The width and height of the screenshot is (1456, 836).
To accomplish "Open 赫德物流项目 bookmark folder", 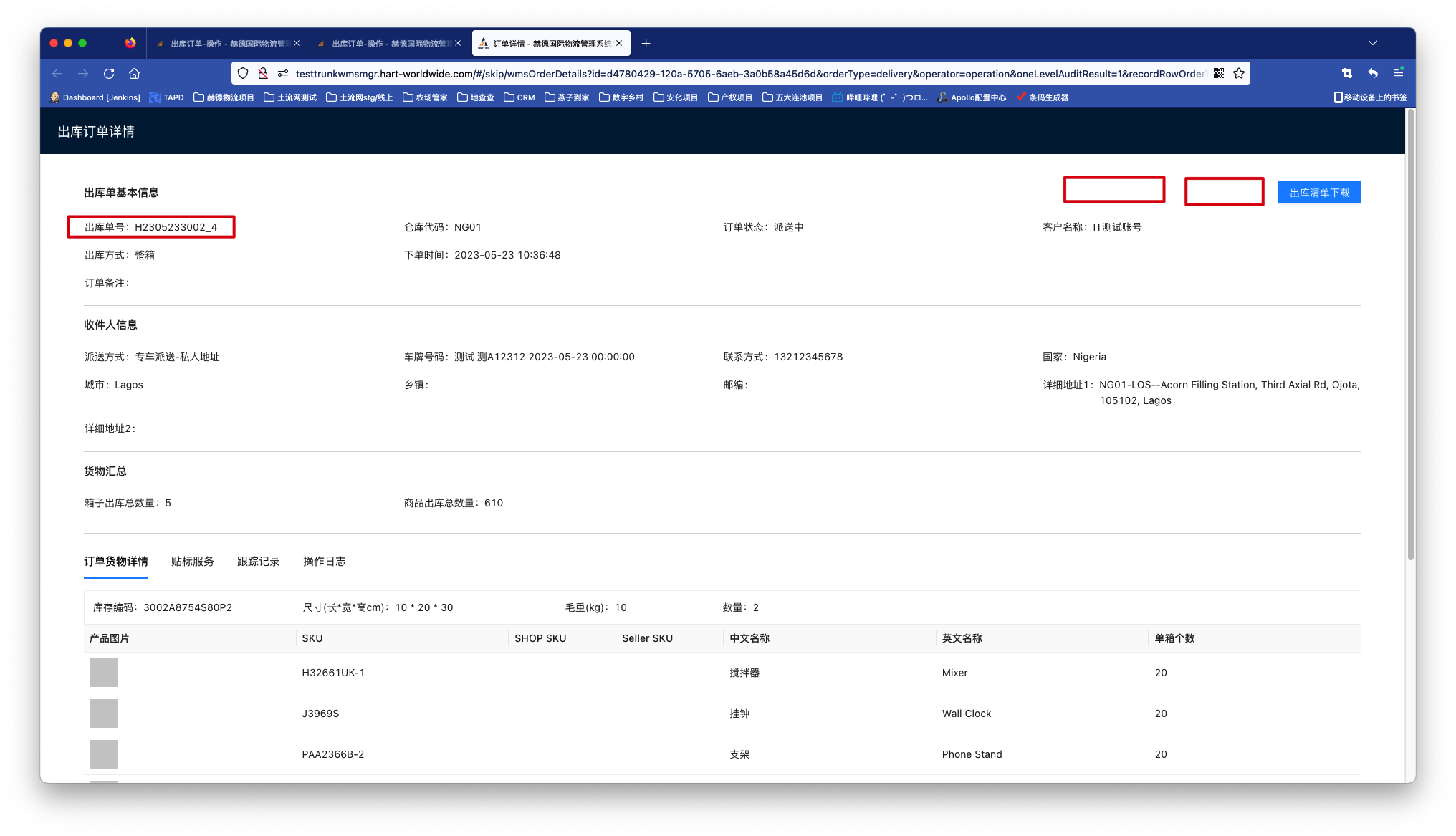I will tap(224, 97).
